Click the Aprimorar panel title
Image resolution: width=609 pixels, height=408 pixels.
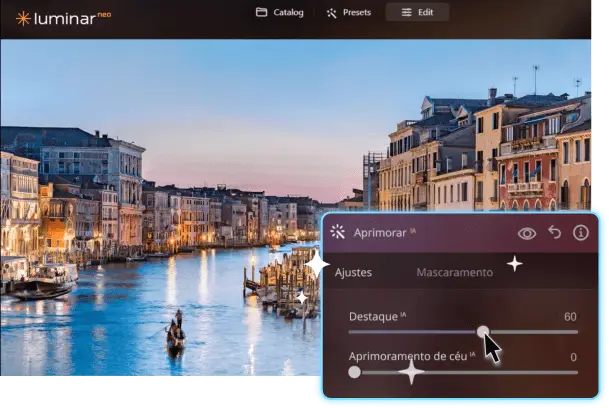[385, 233]
